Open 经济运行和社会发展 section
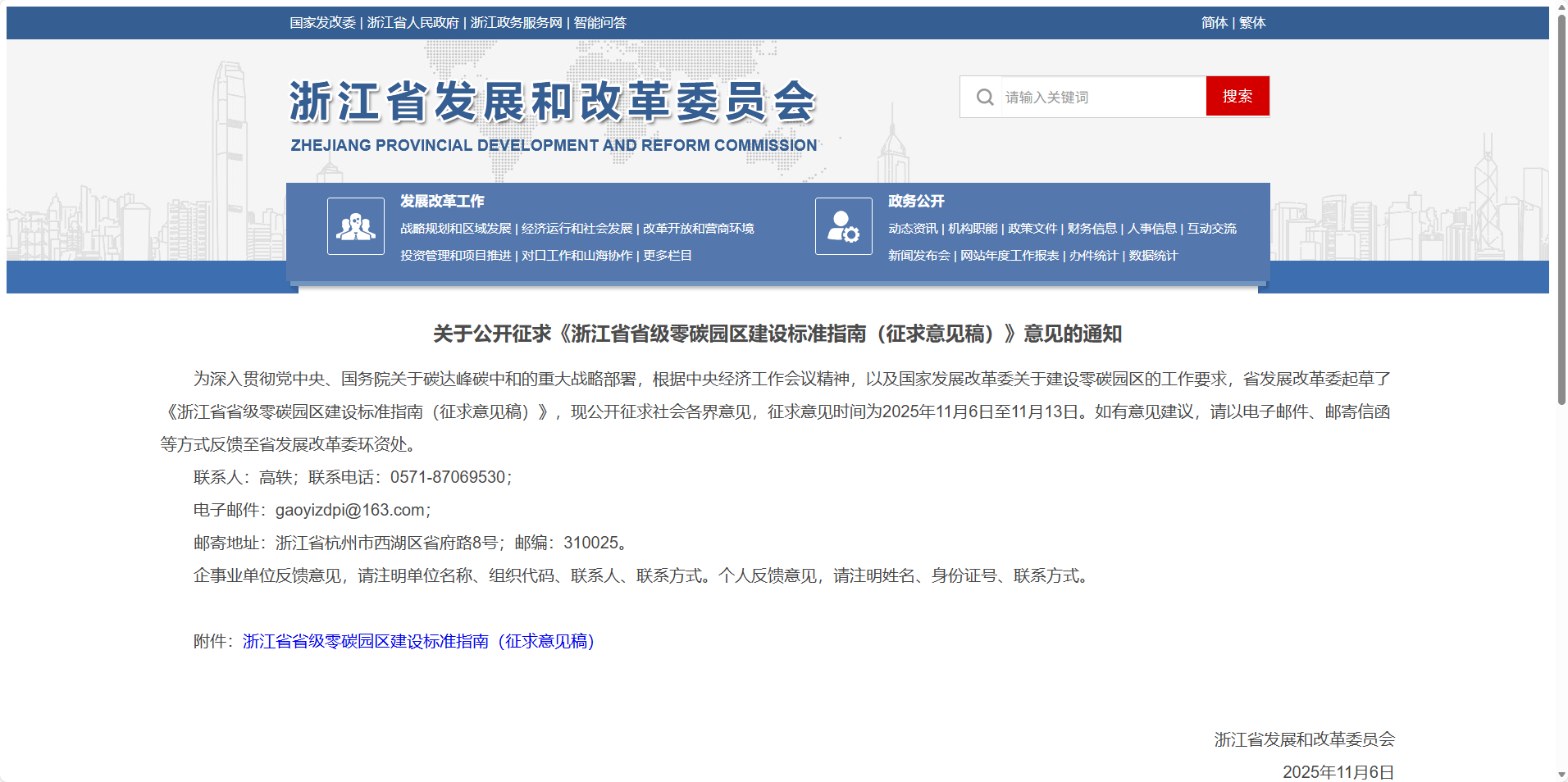1568x782 pixels. [577, 229]
